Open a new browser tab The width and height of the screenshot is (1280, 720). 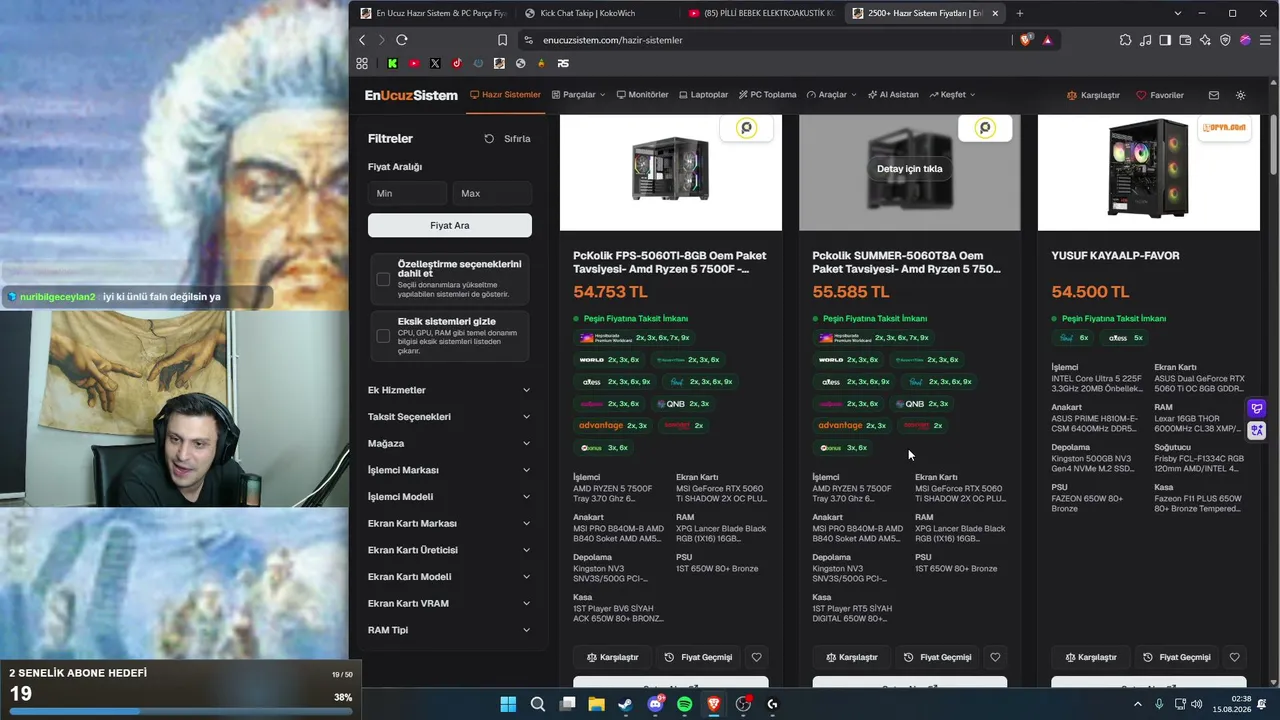1020,13
